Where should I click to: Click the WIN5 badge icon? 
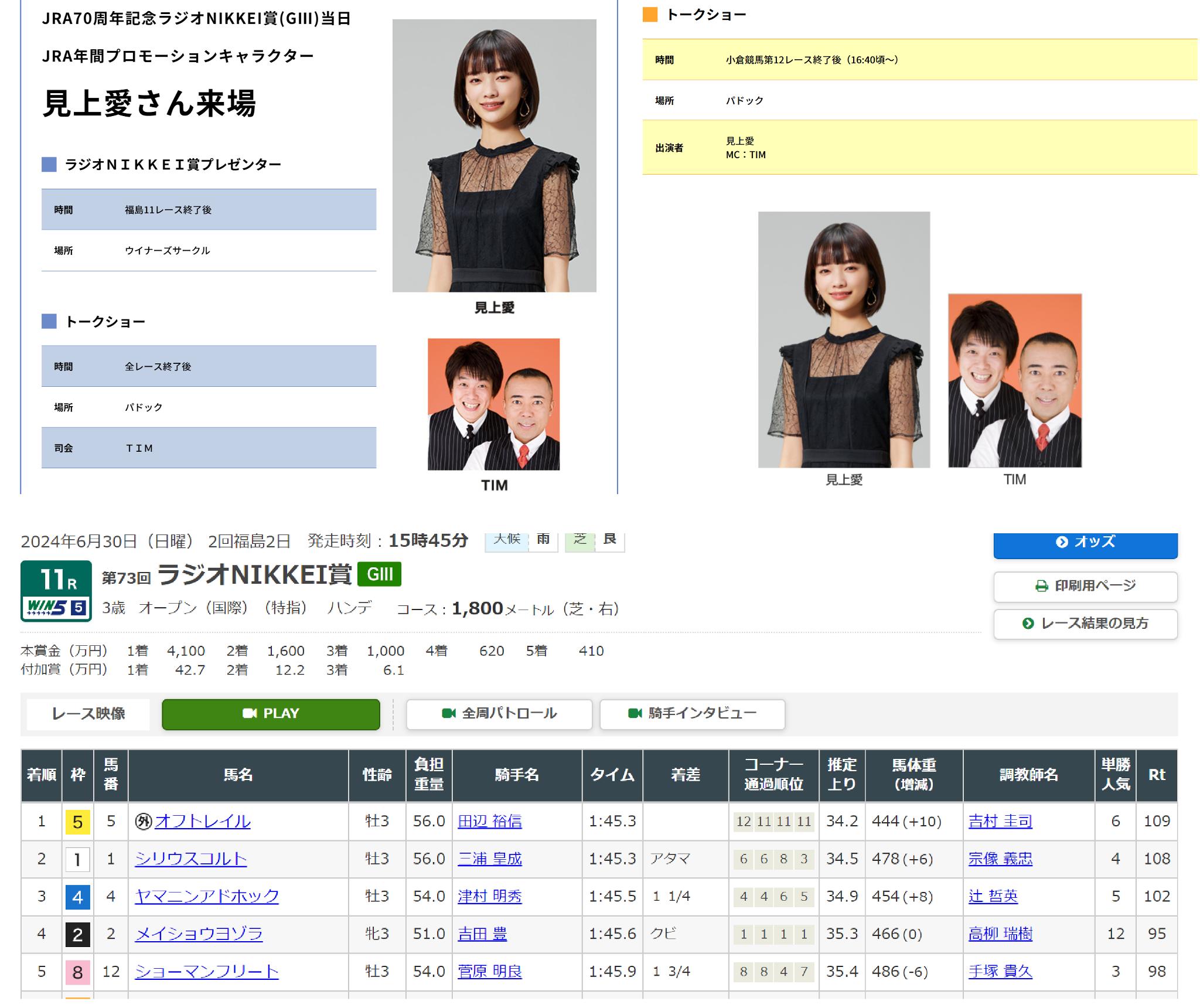[x=56, y=608]
